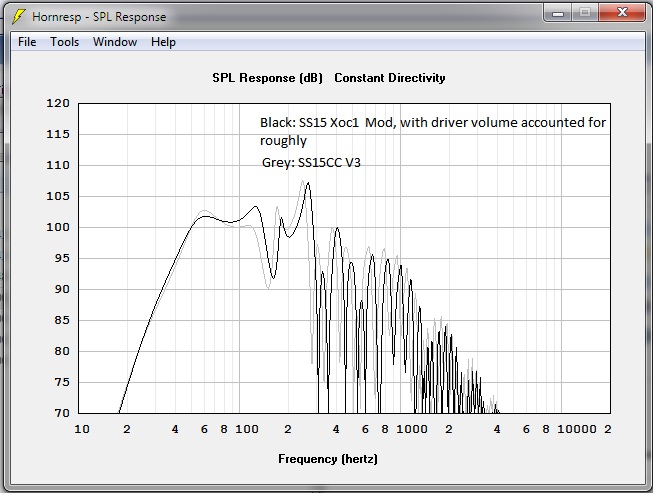
Task: Click the word 'roughly' in the annotation
Action: pos(283,141)
